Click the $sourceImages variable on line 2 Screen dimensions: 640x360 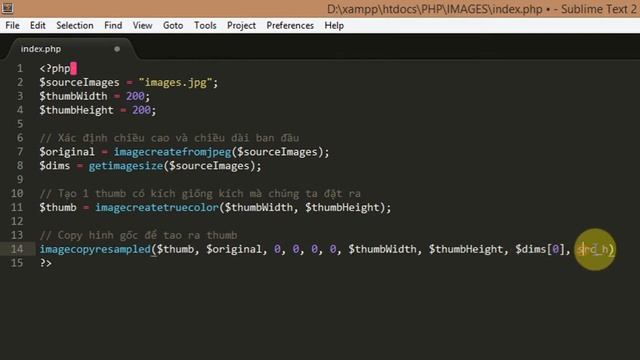(x=79, y=82)
